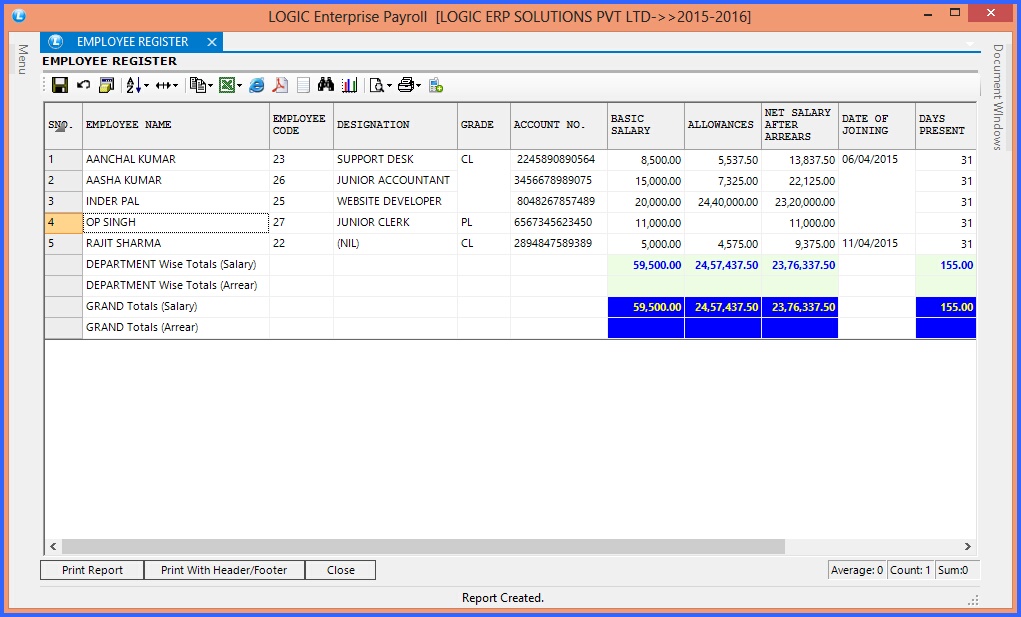Export report as HTML
The height and width of the screenshot is (617, 1021).
(258, 85)
